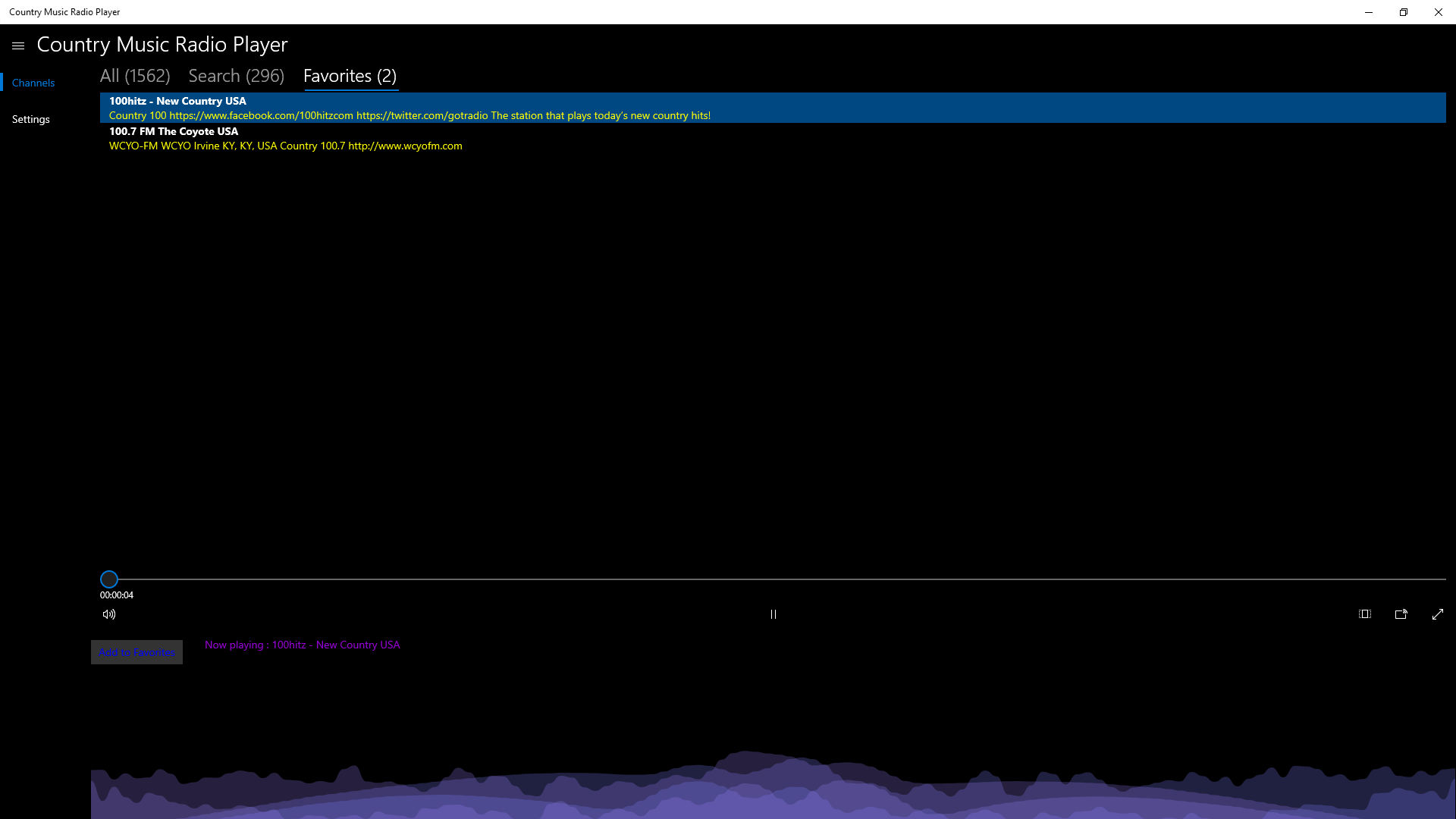Select the Favorites (2) tab
Image resolution: width=1456 pixels, height=819 pixels.
[x=350, y=76]
